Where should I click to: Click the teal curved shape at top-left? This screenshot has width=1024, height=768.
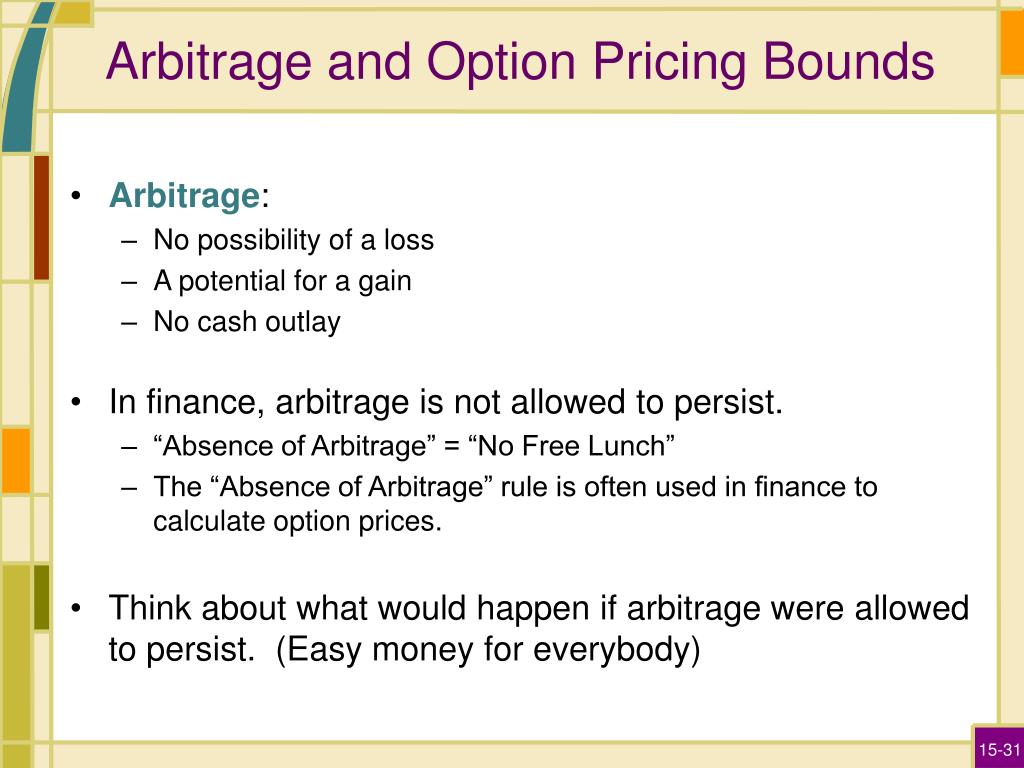click(26, 77)
